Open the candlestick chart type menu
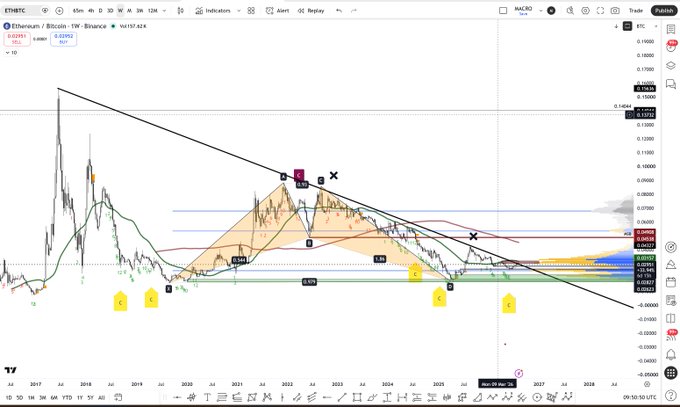This screenshot has height=407, width=680. pyautogui.click(x=180, y=10)
